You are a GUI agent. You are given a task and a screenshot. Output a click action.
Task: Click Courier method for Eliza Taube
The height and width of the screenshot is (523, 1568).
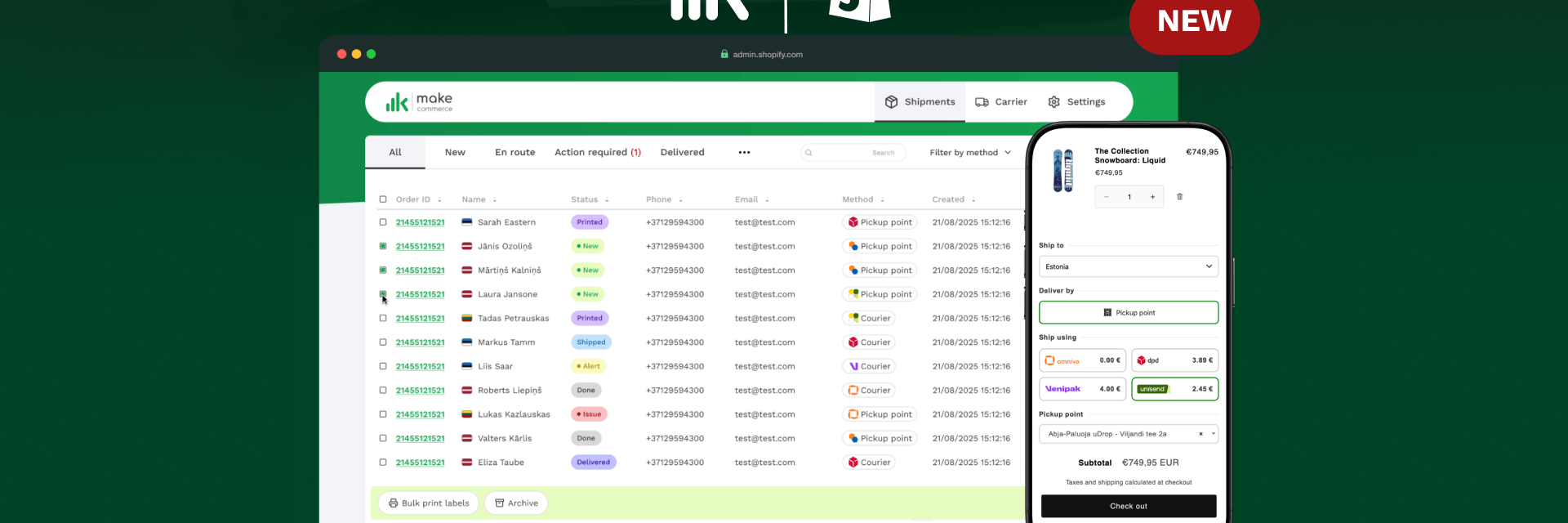tap(870, 463)
